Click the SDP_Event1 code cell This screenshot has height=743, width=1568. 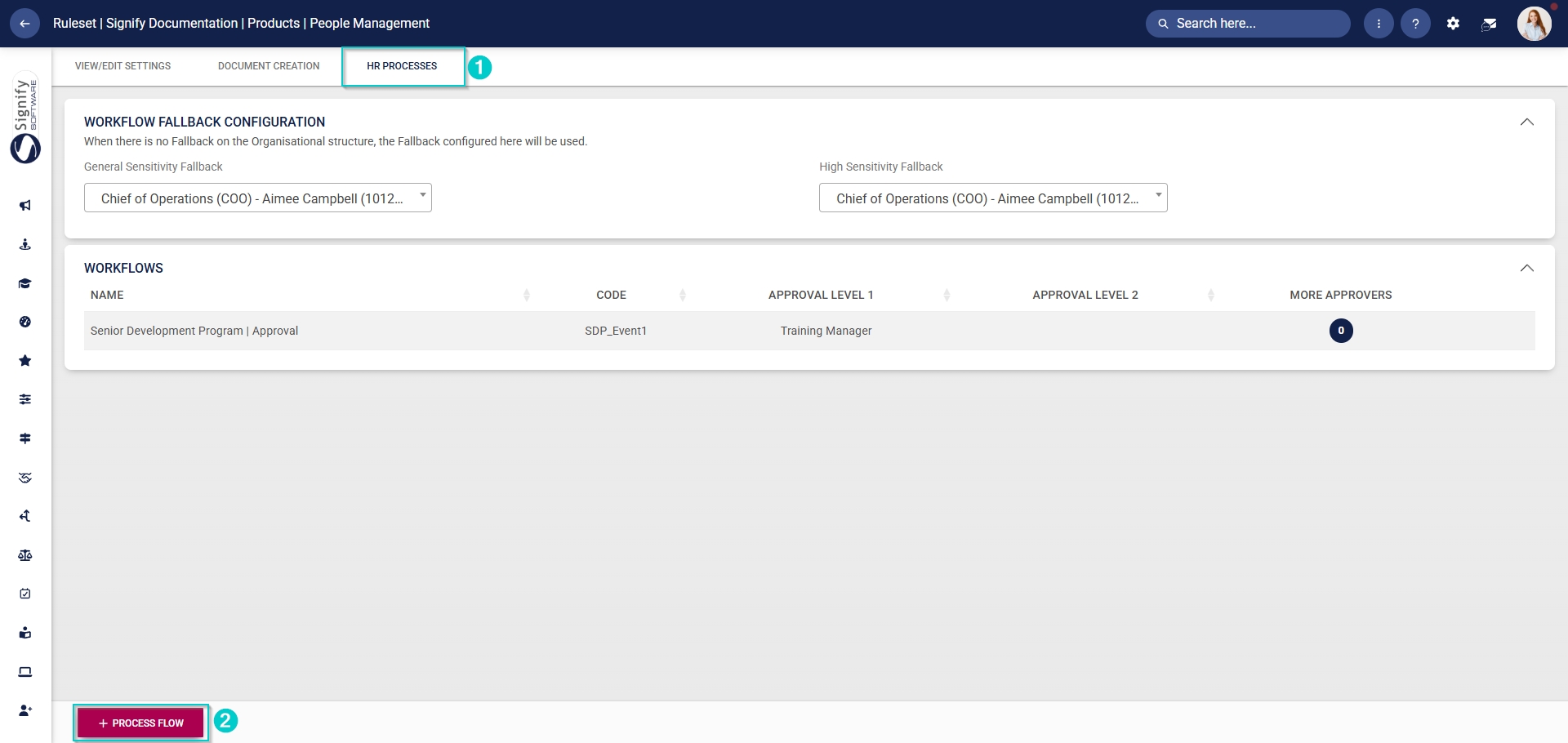coord(616,331)
